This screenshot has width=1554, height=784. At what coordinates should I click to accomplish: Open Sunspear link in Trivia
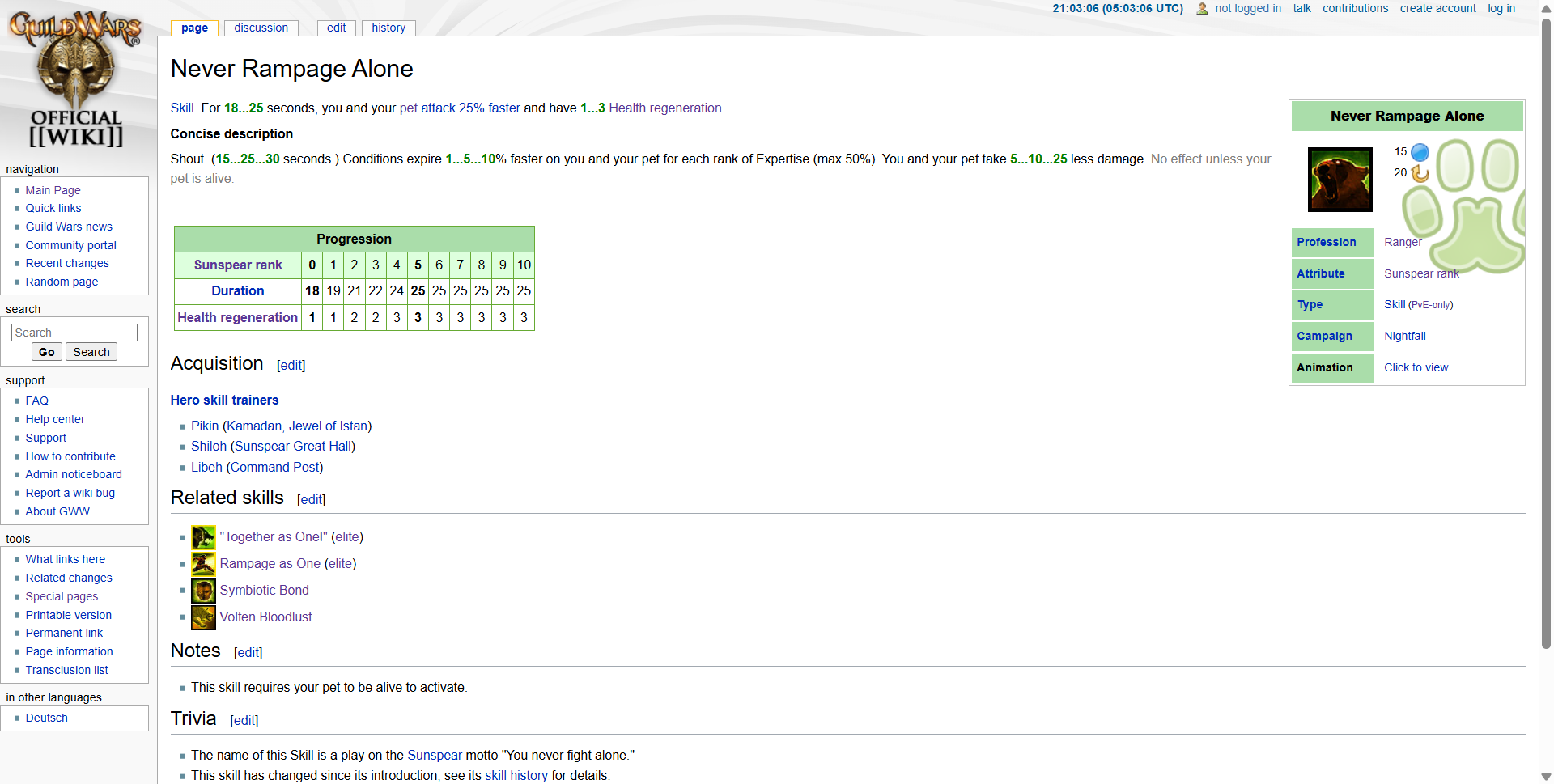tap(435, 756)
